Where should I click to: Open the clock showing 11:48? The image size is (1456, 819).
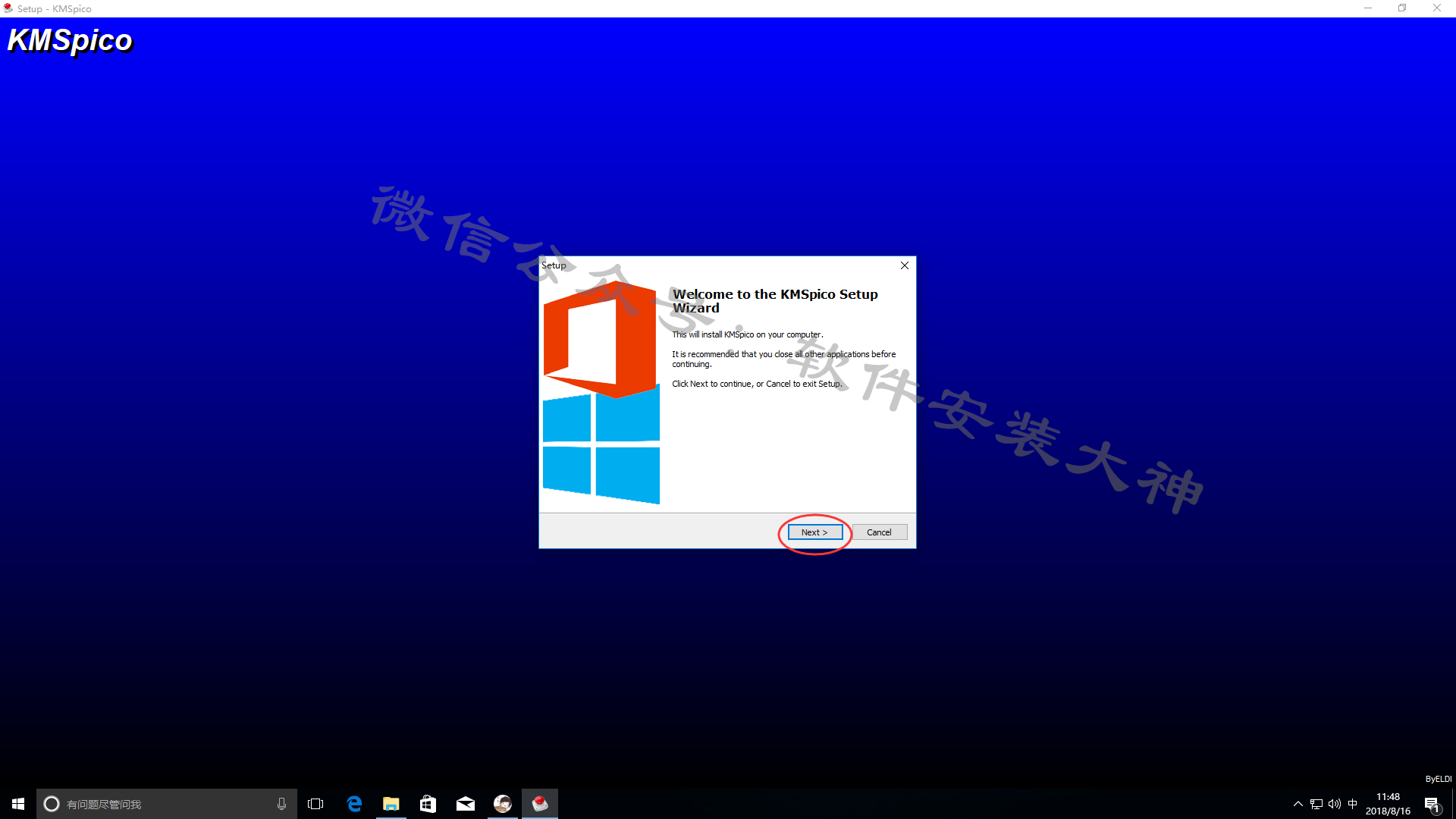click(x=1388, y=804)
